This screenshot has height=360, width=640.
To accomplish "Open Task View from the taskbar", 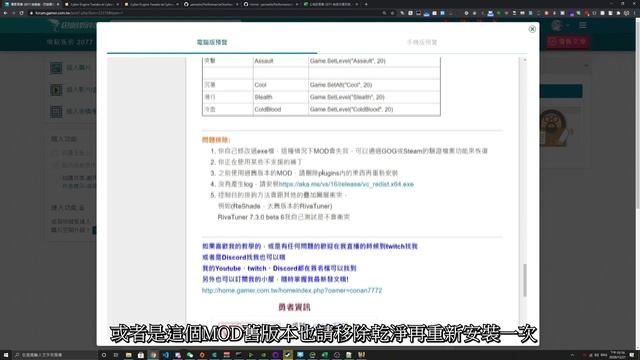I will coord(116,355).
